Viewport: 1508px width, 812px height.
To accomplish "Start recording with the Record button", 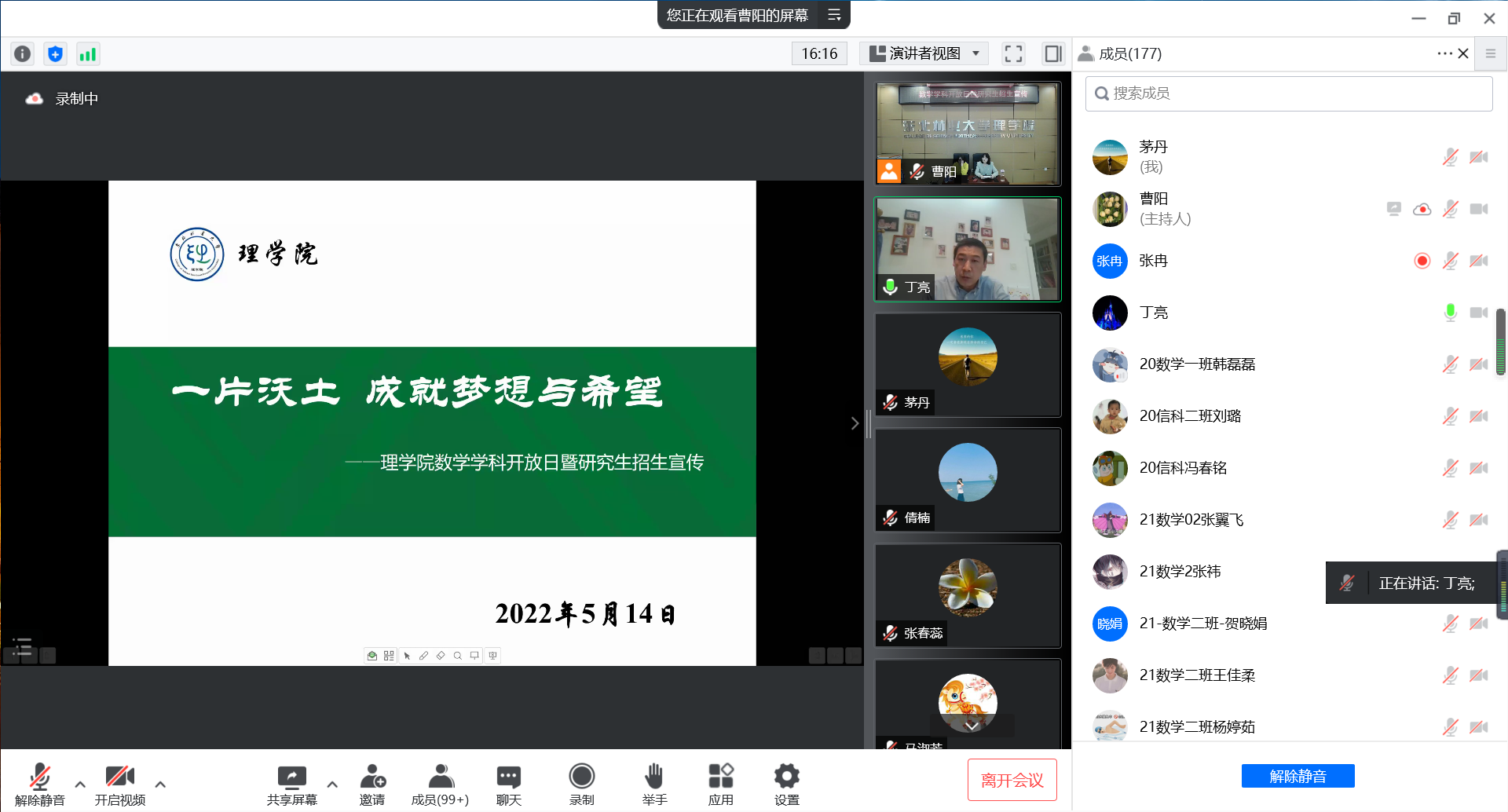I will click(x=581, y=784).
